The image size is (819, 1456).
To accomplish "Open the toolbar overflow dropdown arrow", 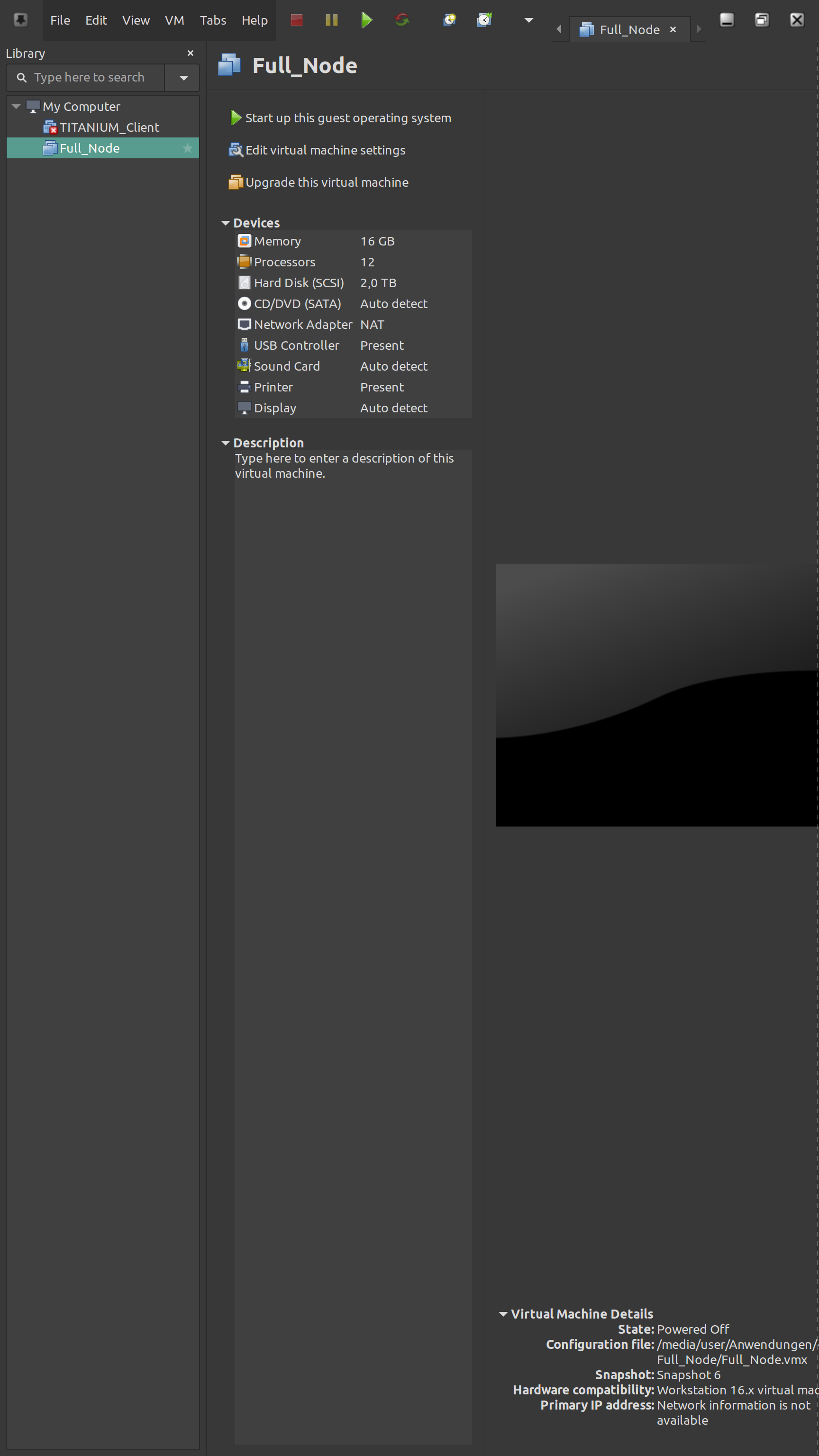I will click(529, 20).
